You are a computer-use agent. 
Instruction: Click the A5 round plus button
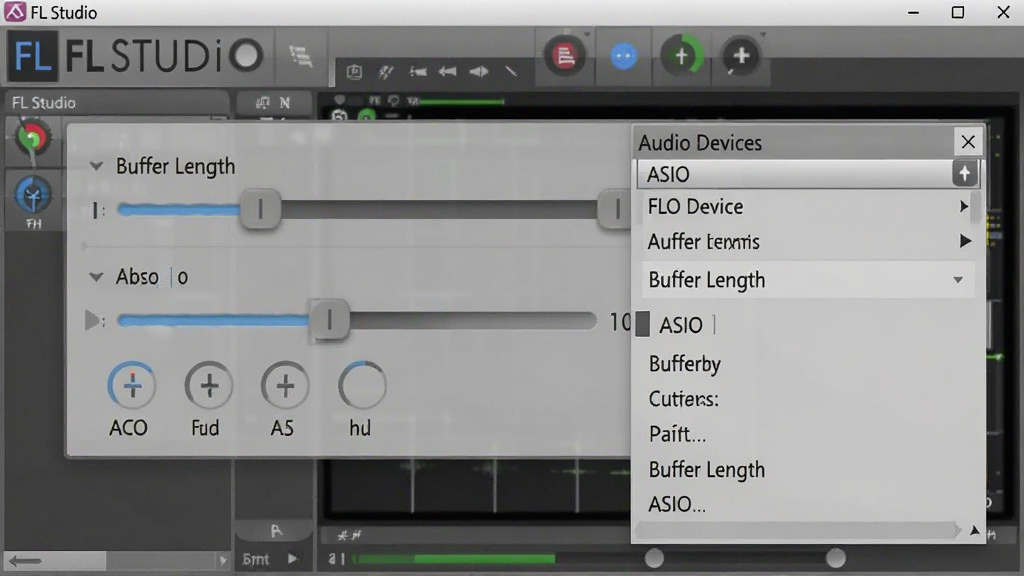(285, 385)
